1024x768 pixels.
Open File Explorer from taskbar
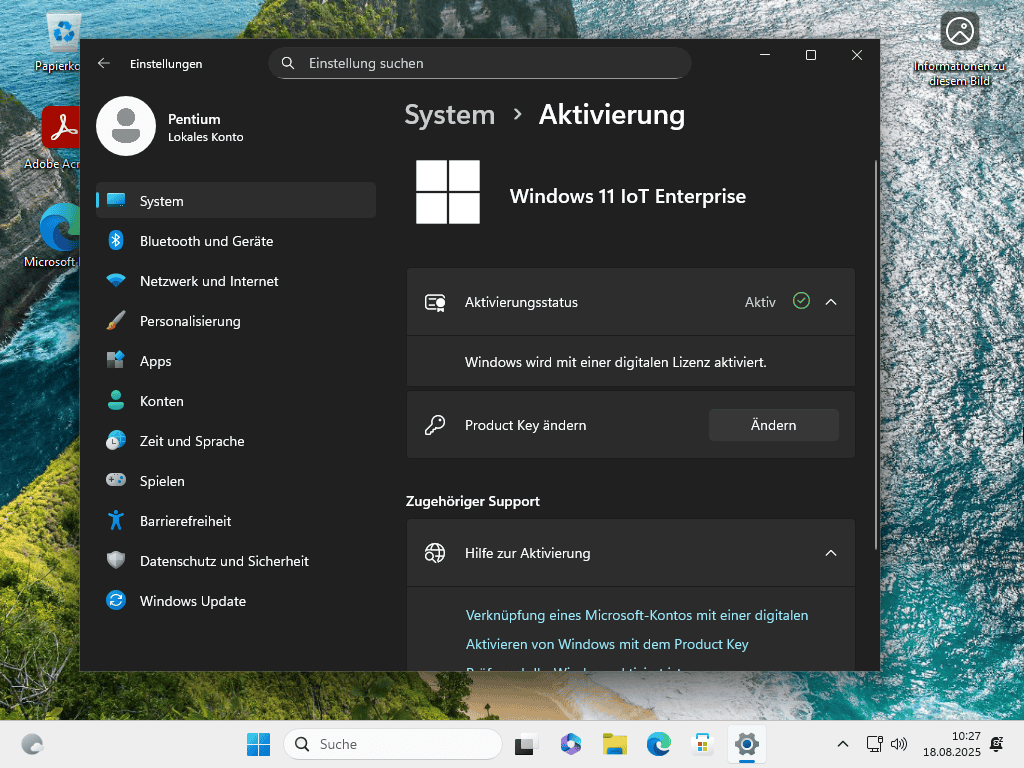click(x=614, y=744)
